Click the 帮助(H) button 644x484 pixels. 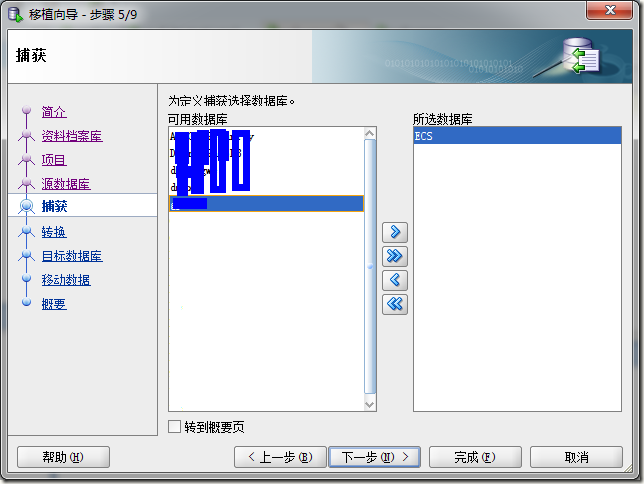click(x=63, y=457)
